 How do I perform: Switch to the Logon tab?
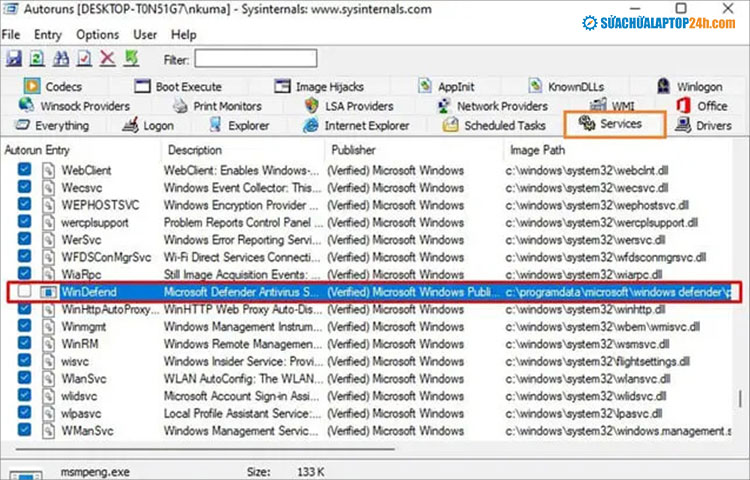pyautogui.click(x=148, y=125)
